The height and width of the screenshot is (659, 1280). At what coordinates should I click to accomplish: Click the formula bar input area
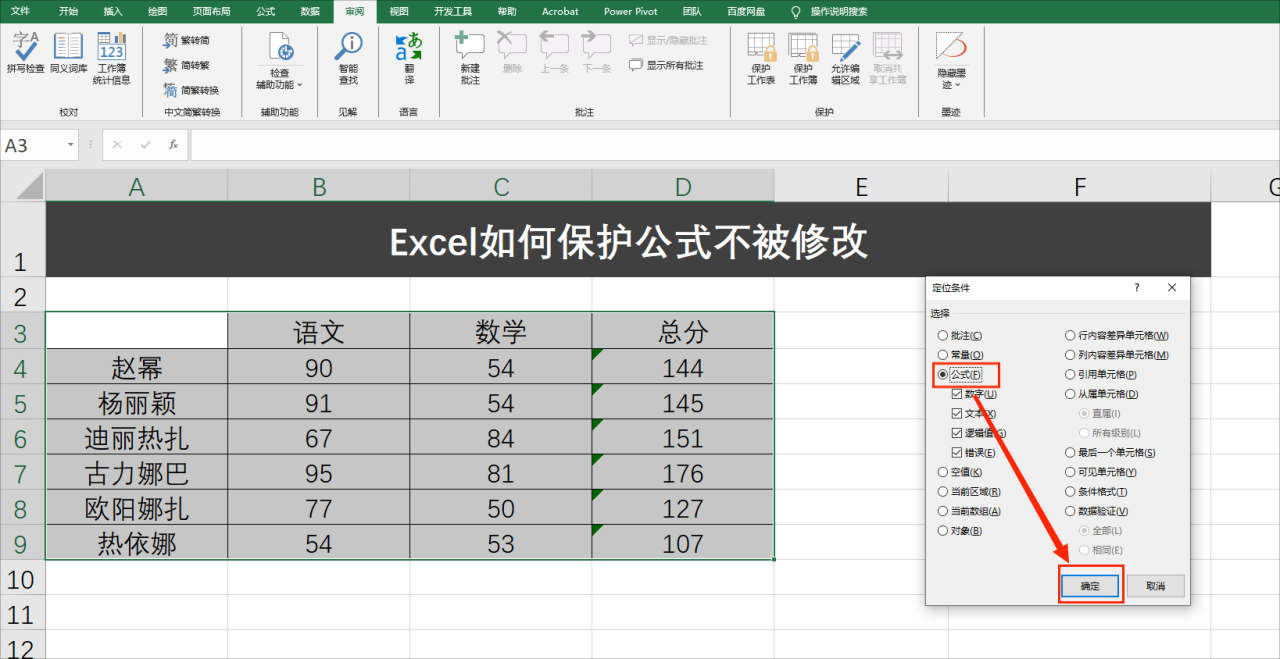click(x=735, y=145)
